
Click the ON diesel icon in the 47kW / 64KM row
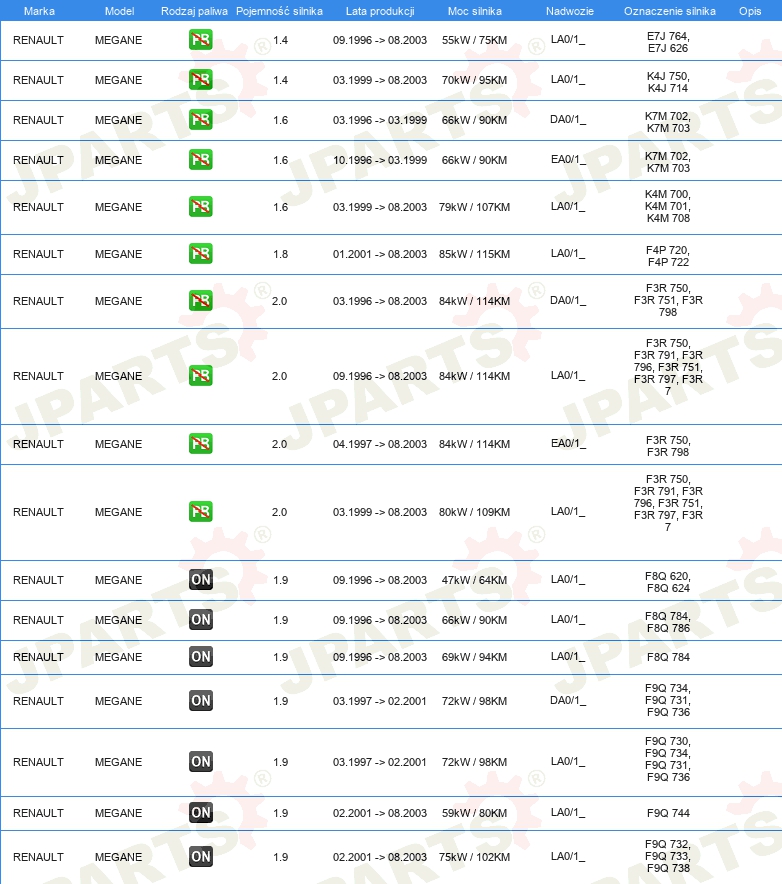point(201,580)
